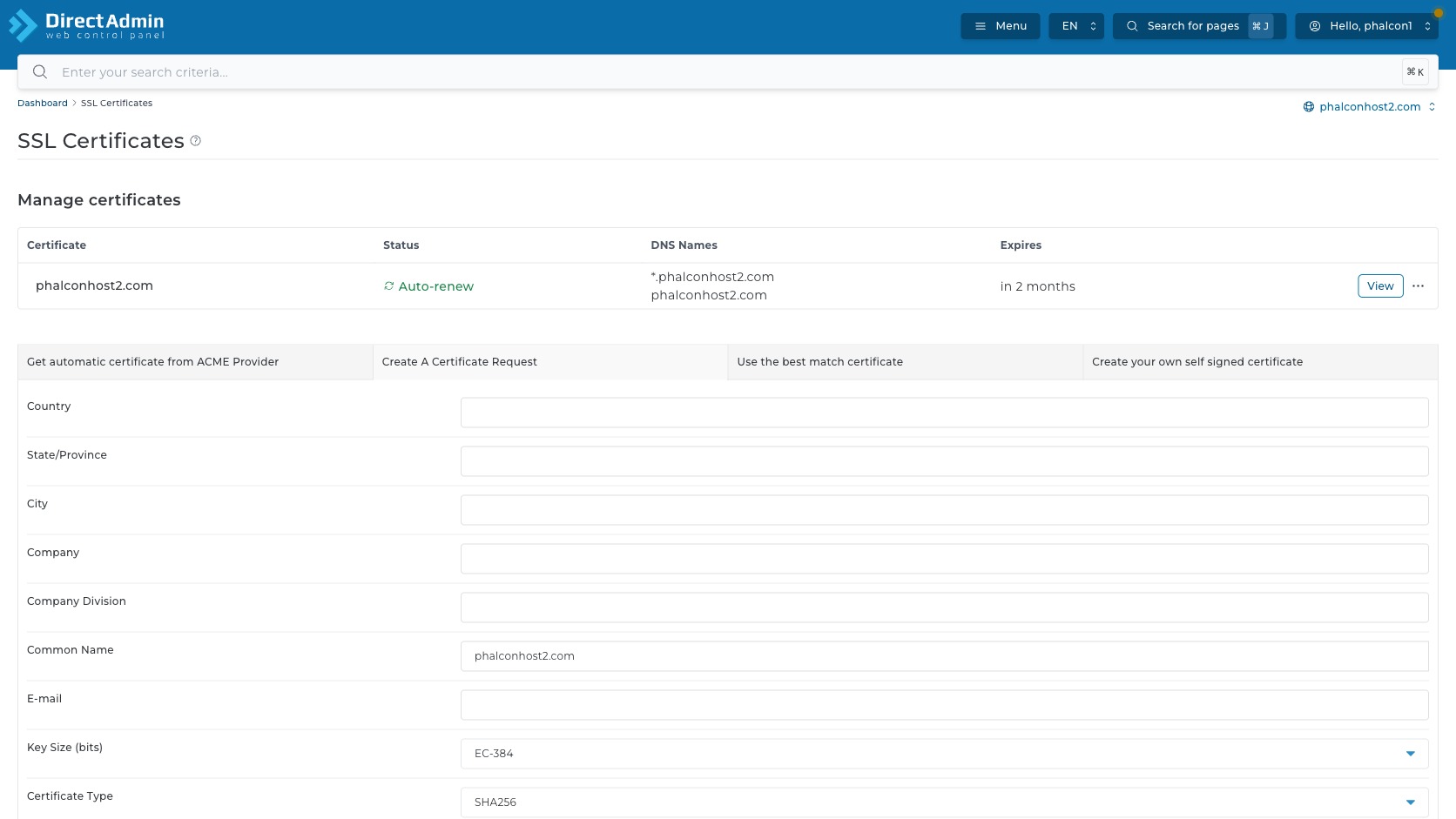Select Use the best match certificate tab
Image resolution: width=1456 pixels, height=819 pixels.
(x=905, y=362)
